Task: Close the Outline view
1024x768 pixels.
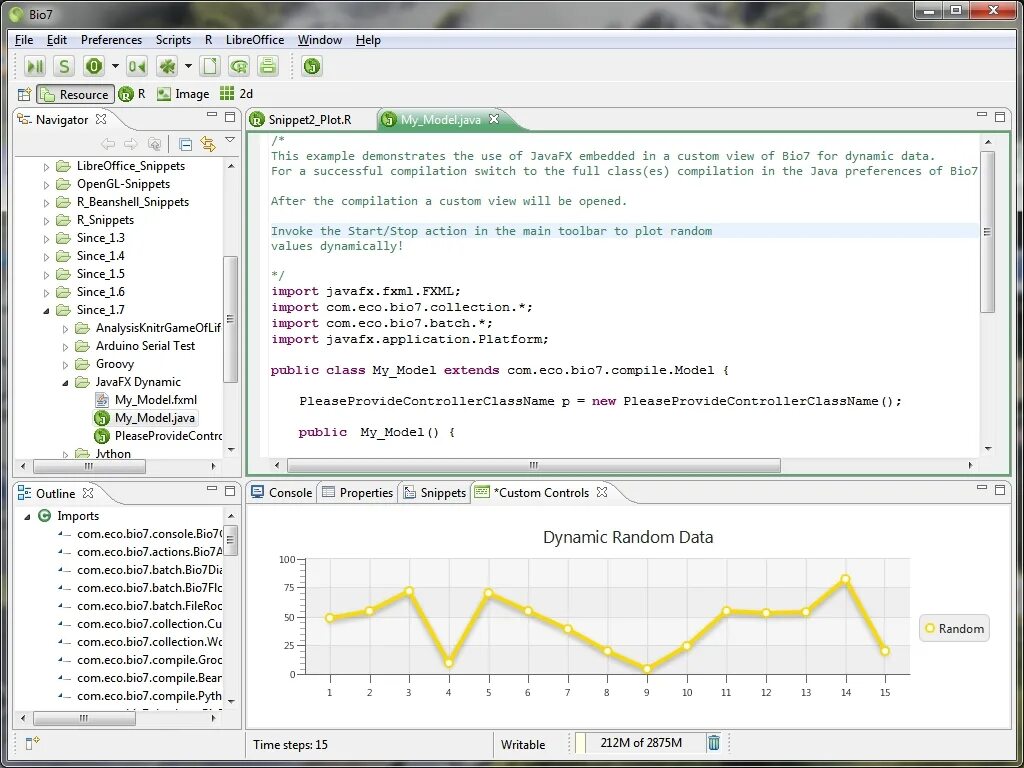Action: point(88,492)
